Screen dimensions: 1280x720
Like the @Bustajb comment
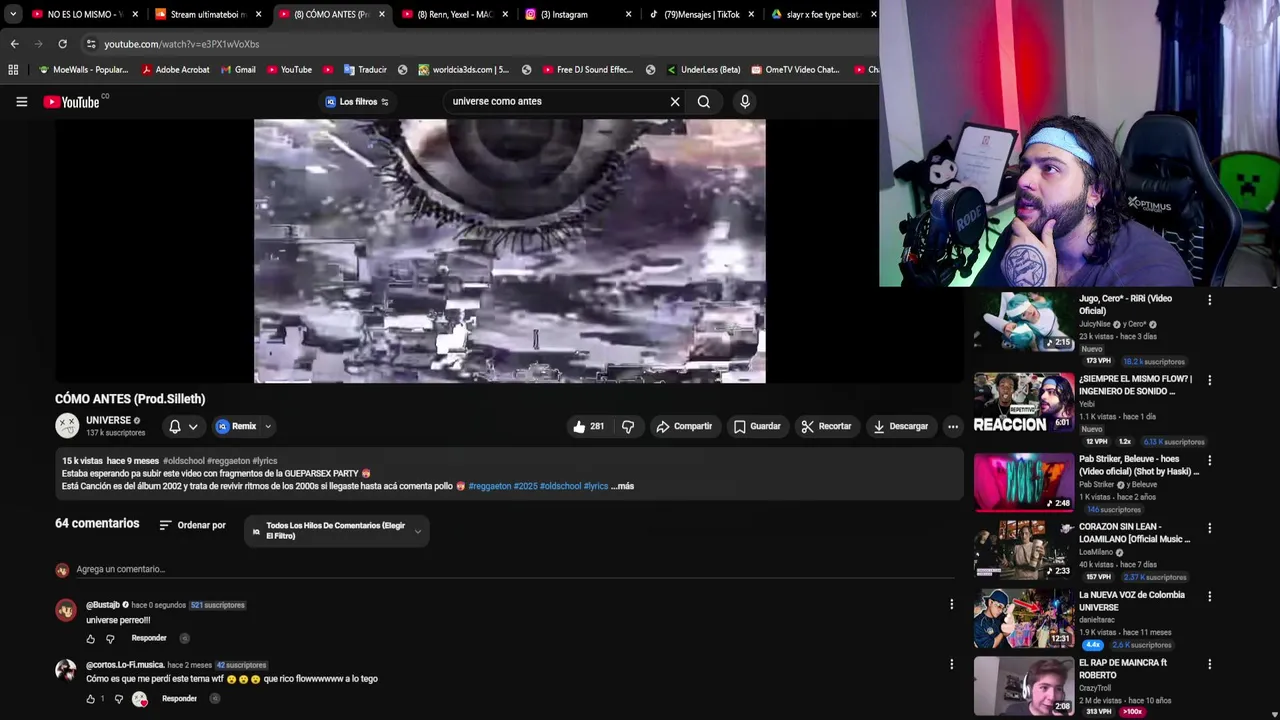91,638
